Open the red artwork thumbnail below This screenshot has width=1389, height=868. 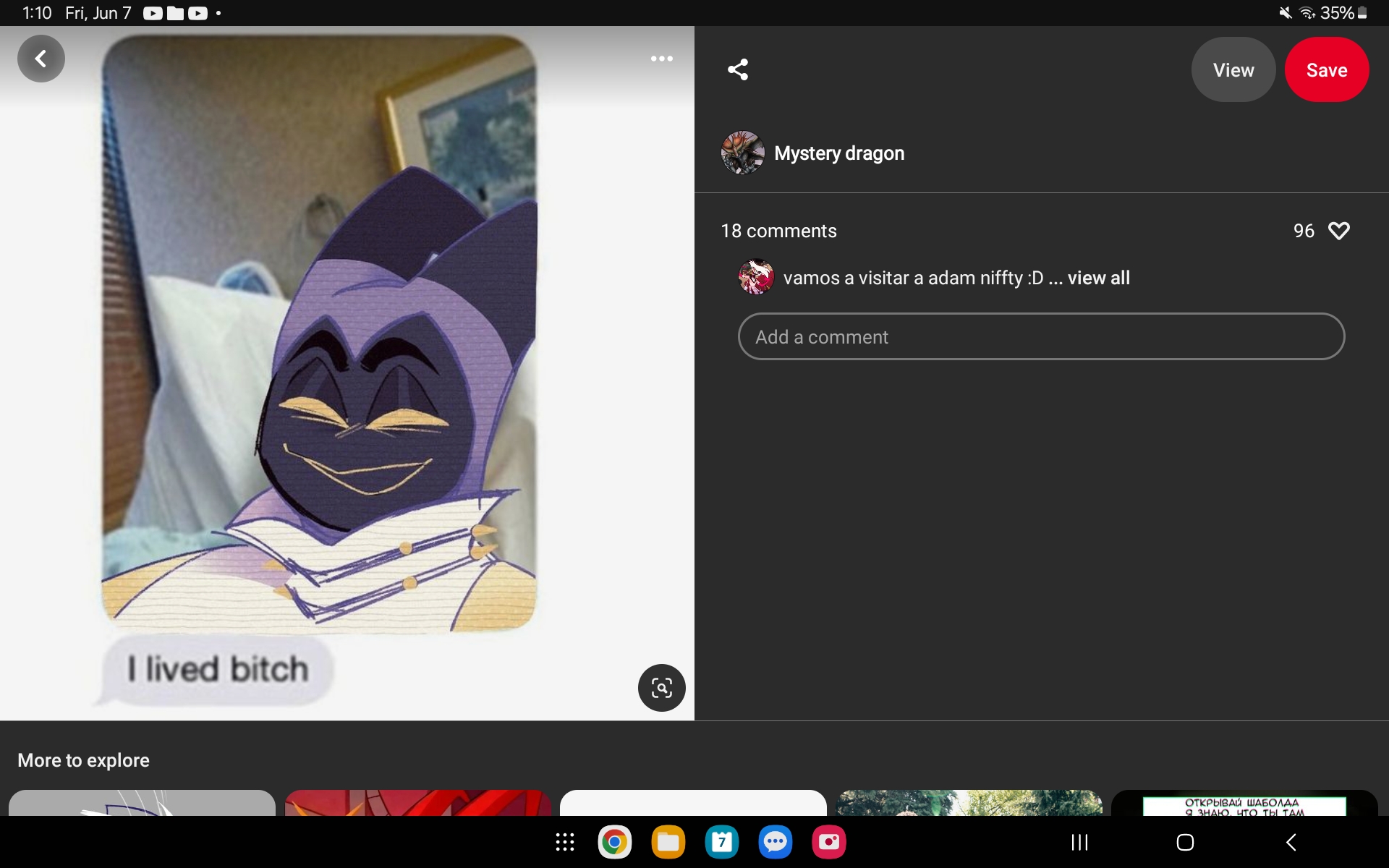(x=417, y=804)
